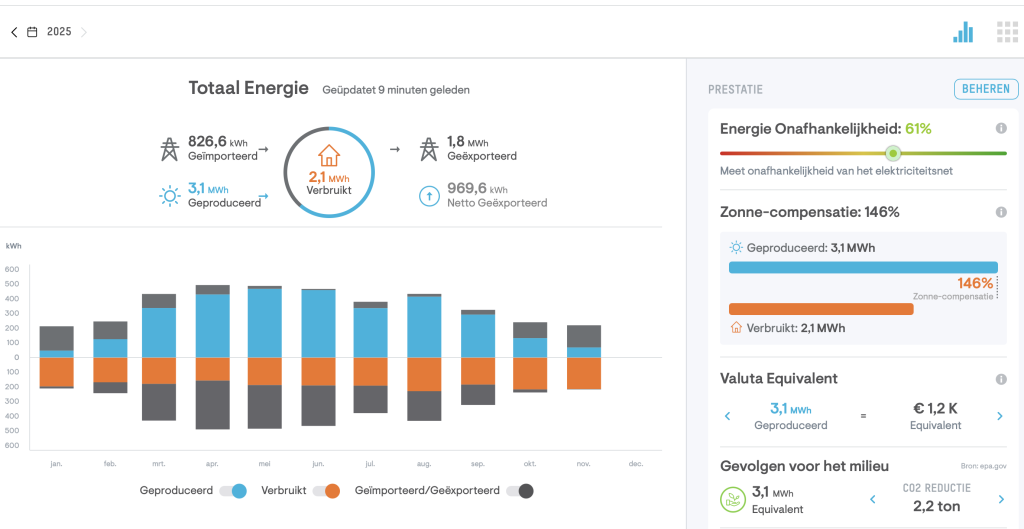
Task: Toggle the Geïmporteerd/Geëxporteerd chart series
Action: pyautogui.click(x=519, y=491)
